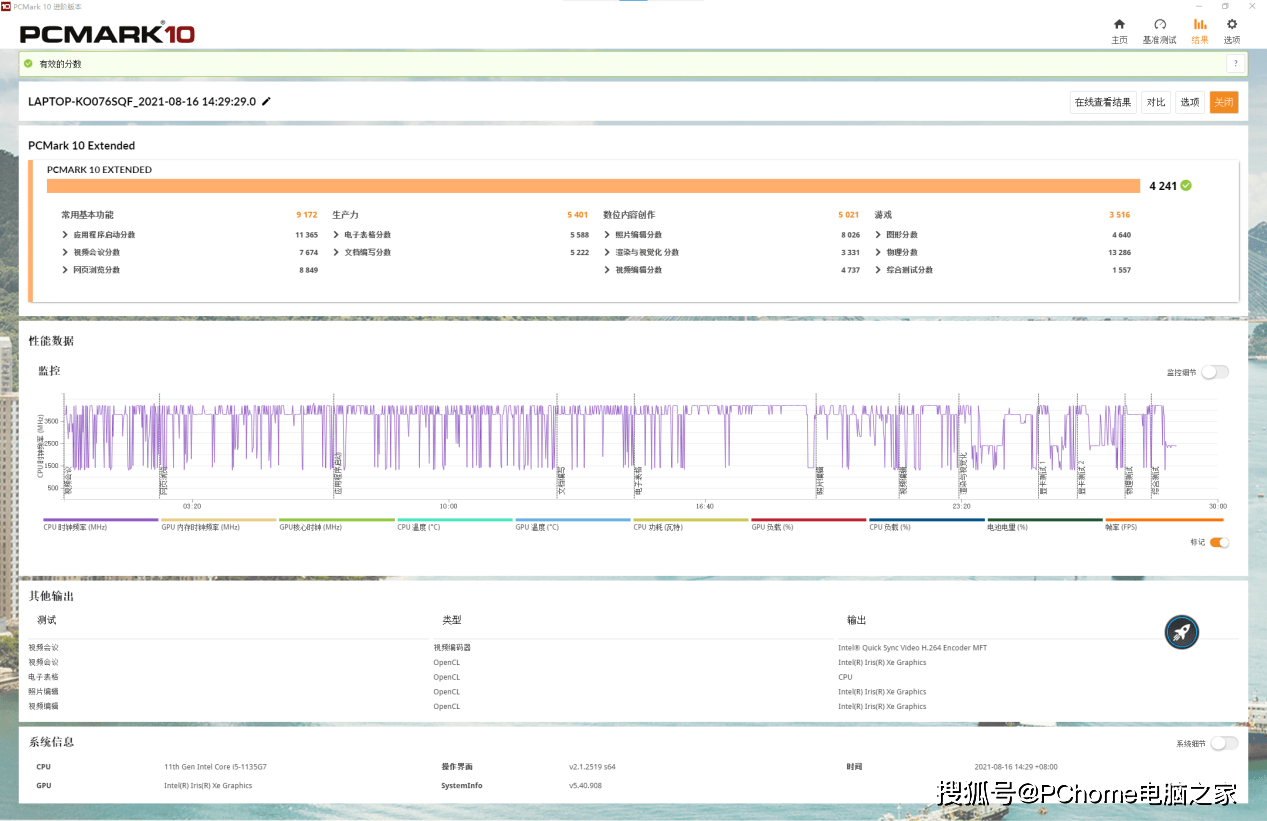The image size is (1267, 821).
Task: Click 游戏 score 3 516
Action: pos(1119,215)
